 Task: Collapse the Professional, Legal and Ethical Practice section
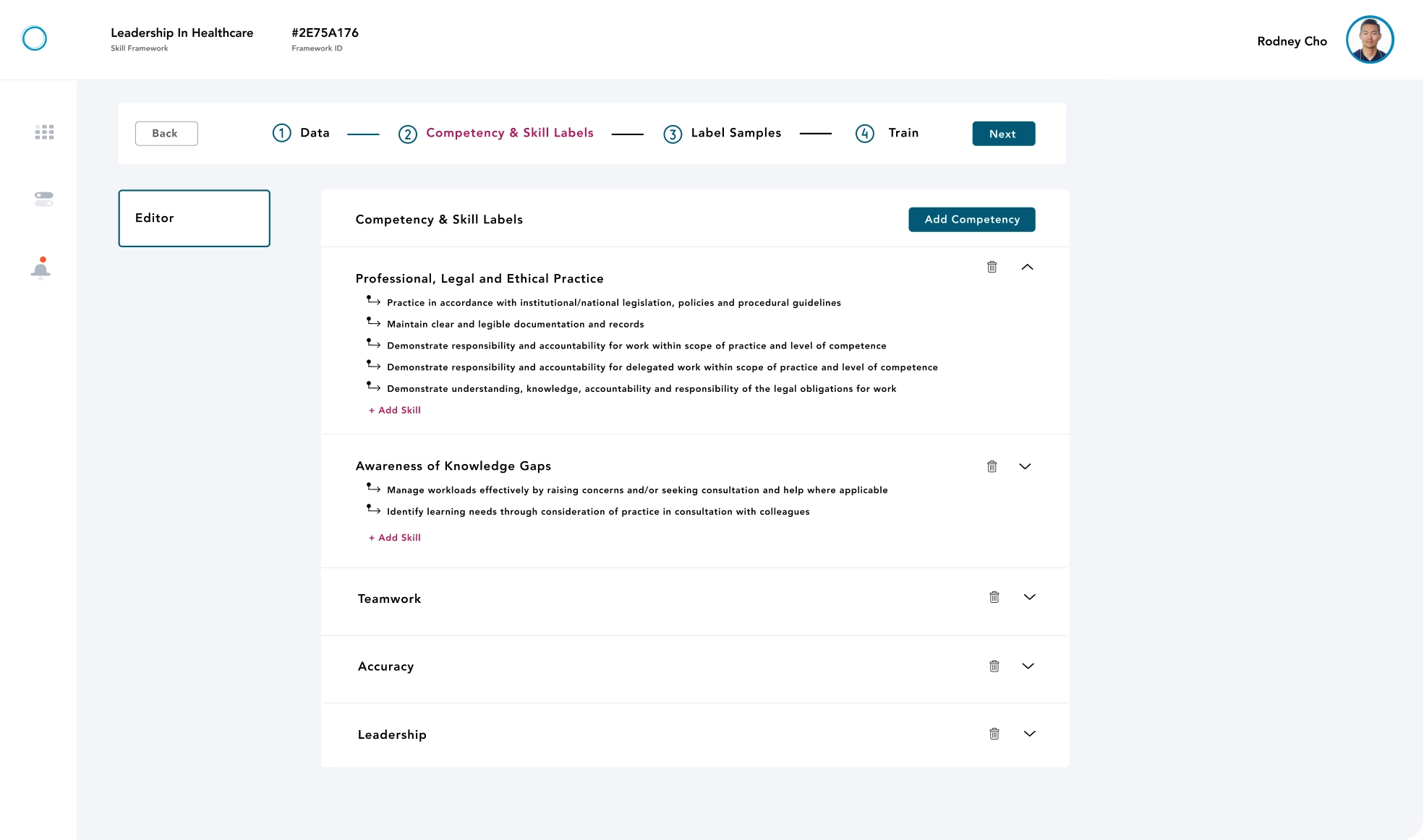(1027, 267)
